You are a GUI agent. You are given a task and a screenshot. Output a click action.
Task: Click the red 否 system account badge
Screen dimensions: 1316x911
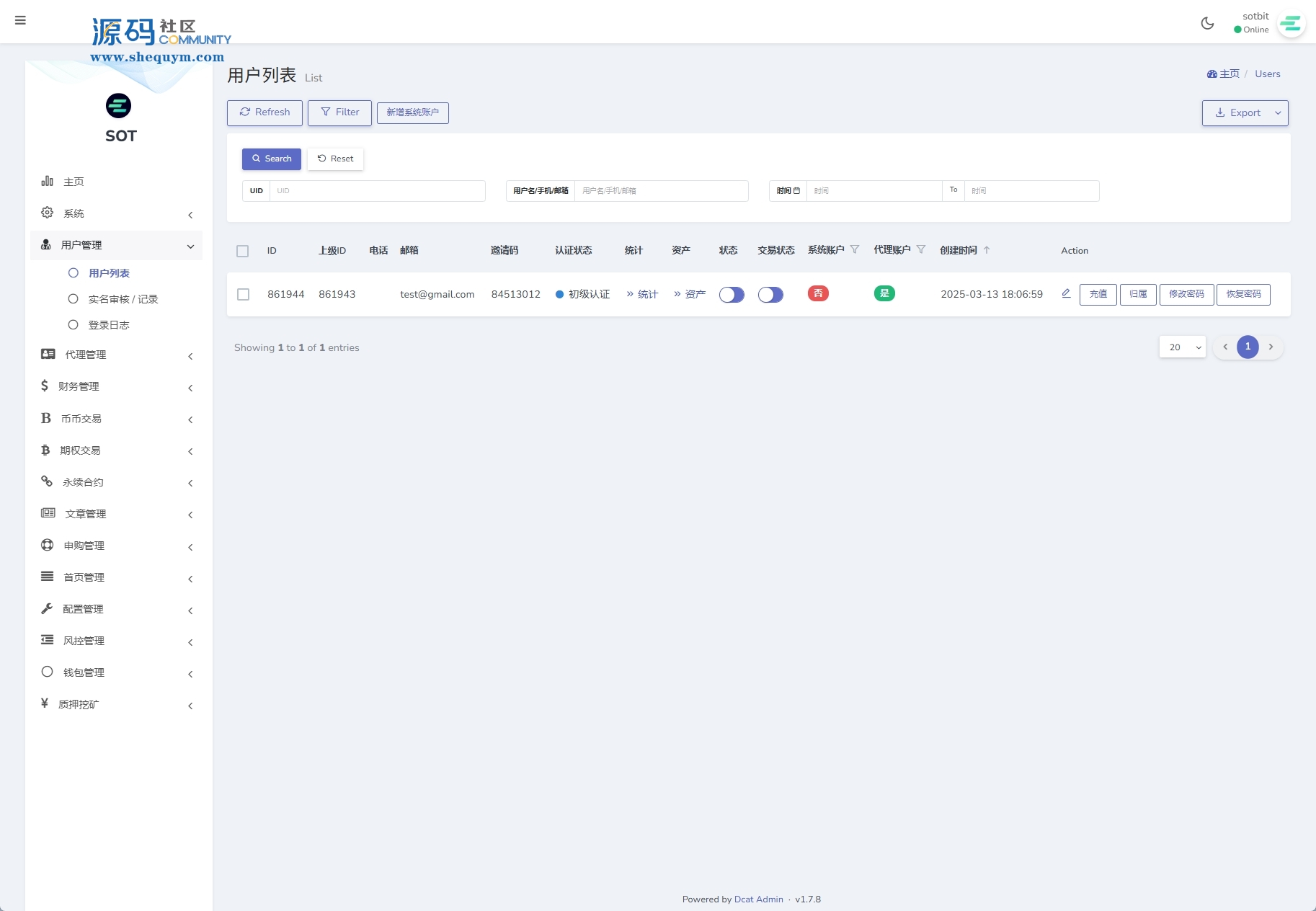[x=818, y=293]
